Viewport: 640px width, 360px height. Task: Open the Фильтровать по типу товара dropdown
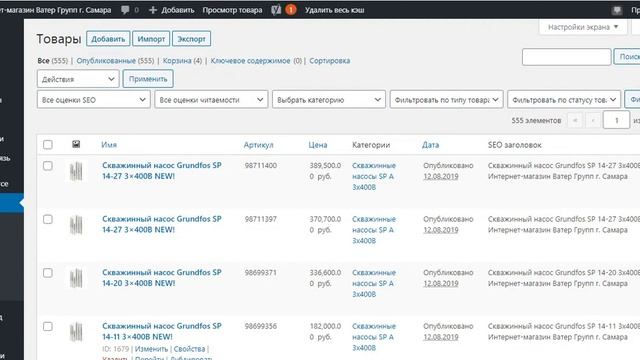point(446,100)
